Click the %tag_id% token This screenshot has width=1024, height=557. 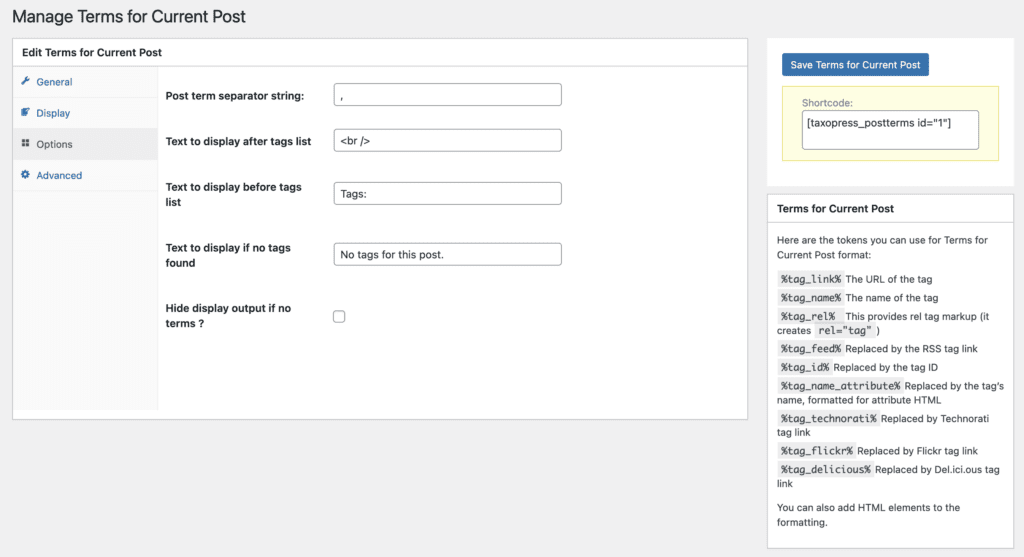805,367
